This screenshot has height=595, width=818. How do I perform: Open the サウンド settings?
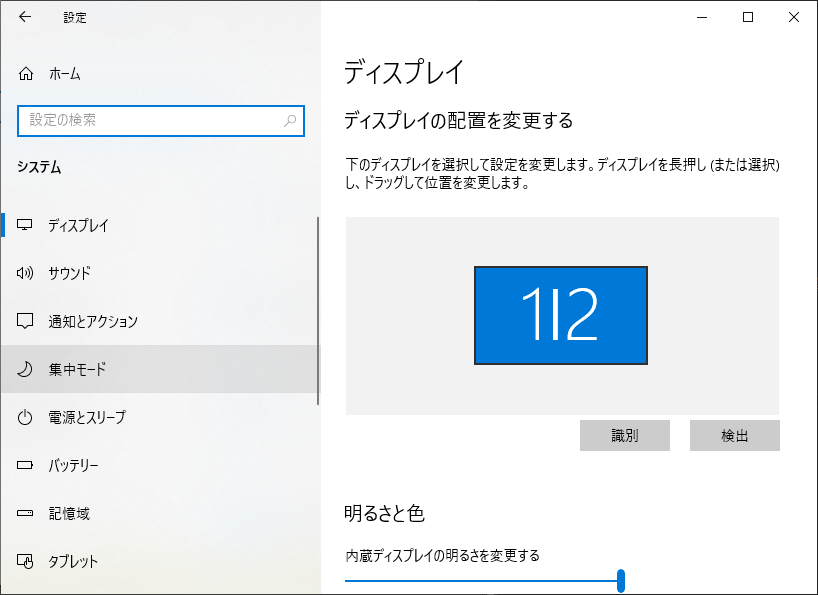pos(159,273)
